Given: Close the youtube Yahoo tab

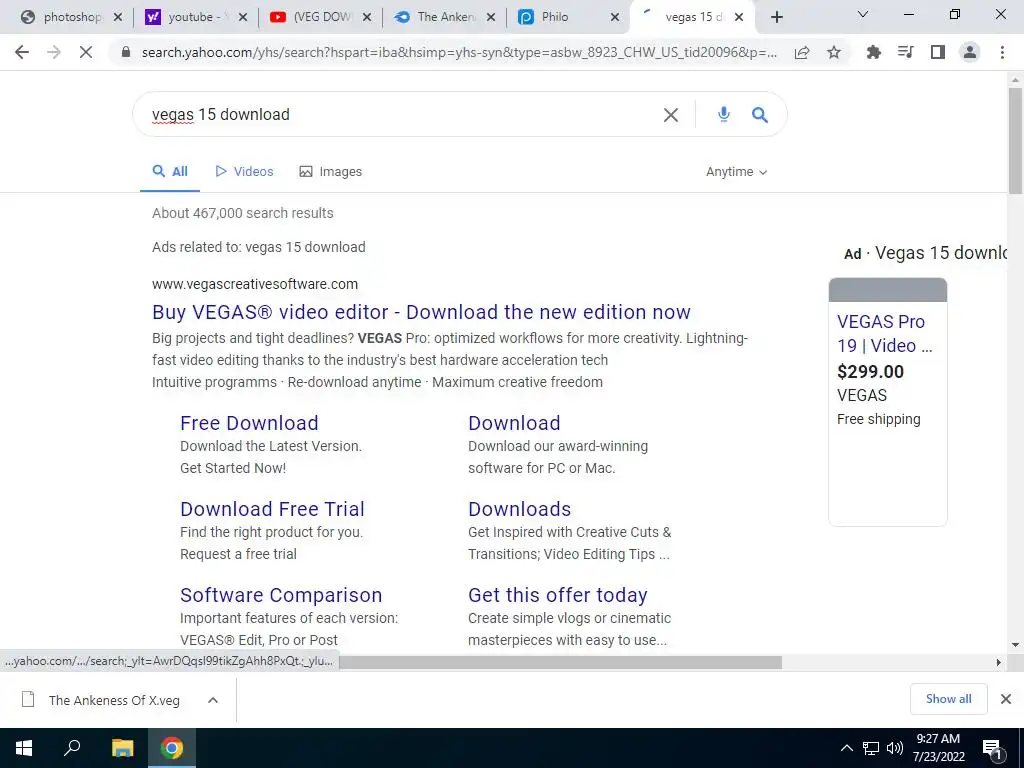Looking at the screenshot, I should click(x=242, y=17).
